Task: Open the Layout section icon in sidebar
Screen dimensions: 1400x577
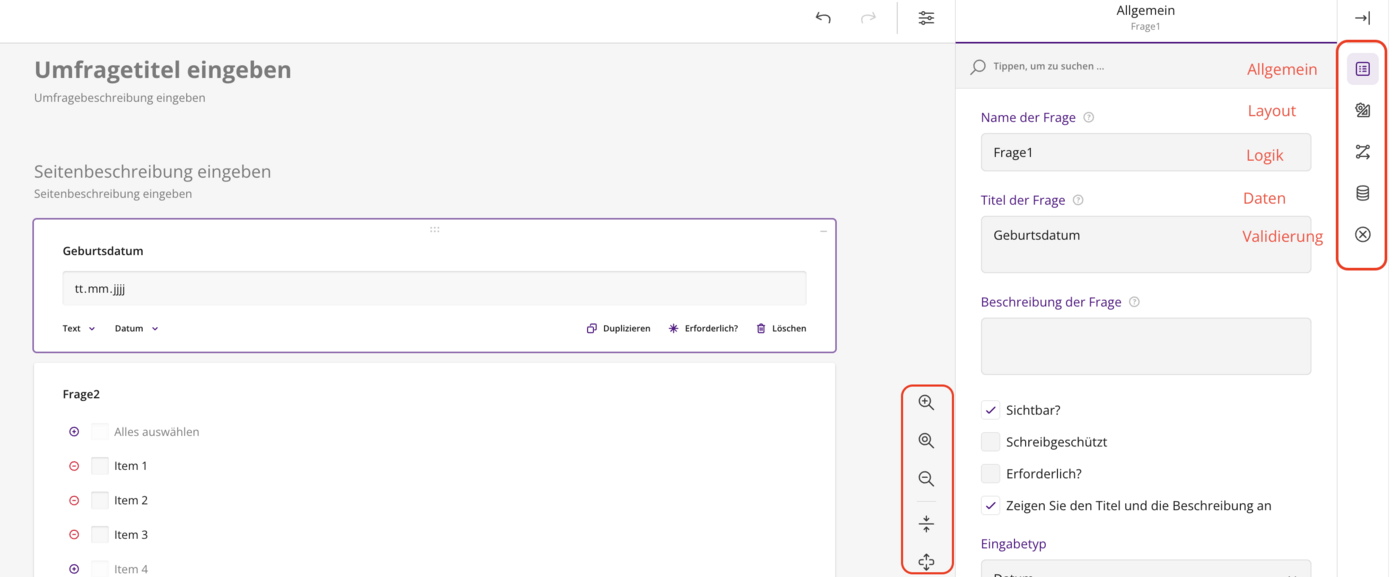Action: [1362, 111]
